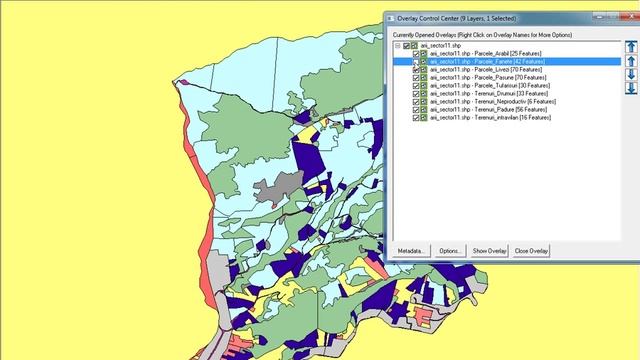Click layer type icon of Parcele_Tufarisuri row
Screen dimensions: 640x360
pyautogui.click(x=424, y=86)
